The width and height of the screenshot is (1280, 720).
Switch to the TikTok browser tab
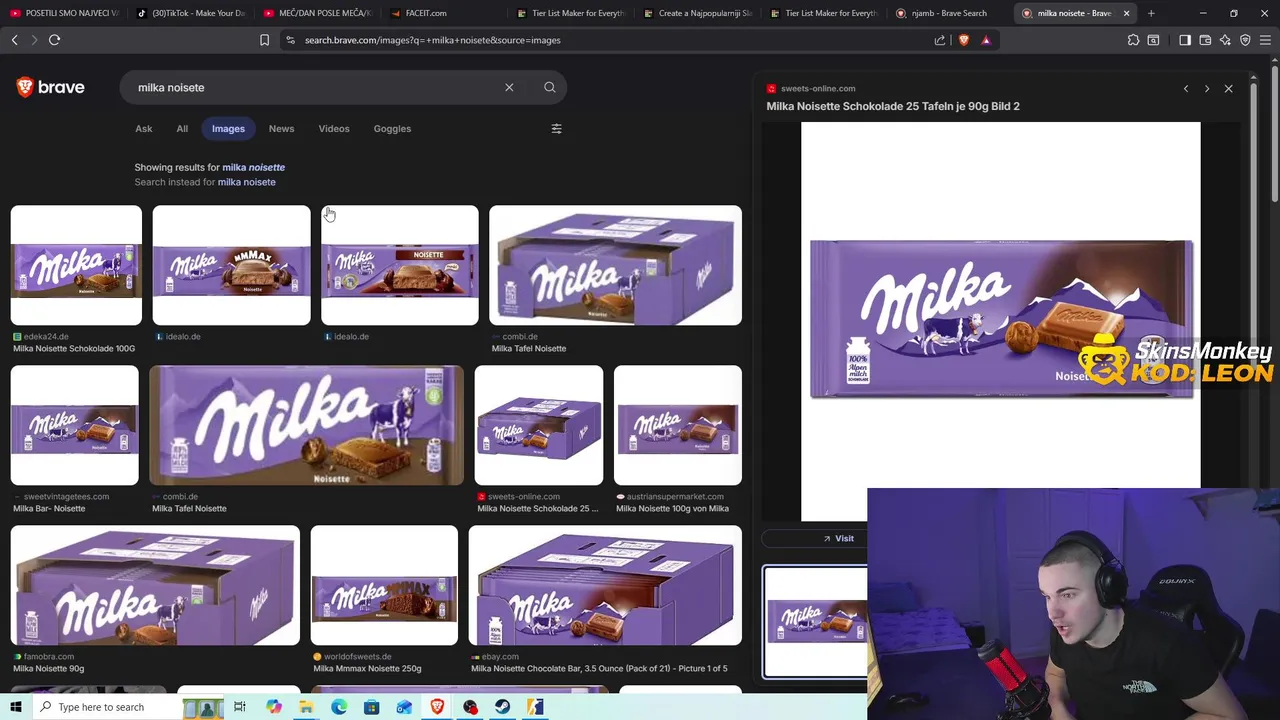point(190,13)
